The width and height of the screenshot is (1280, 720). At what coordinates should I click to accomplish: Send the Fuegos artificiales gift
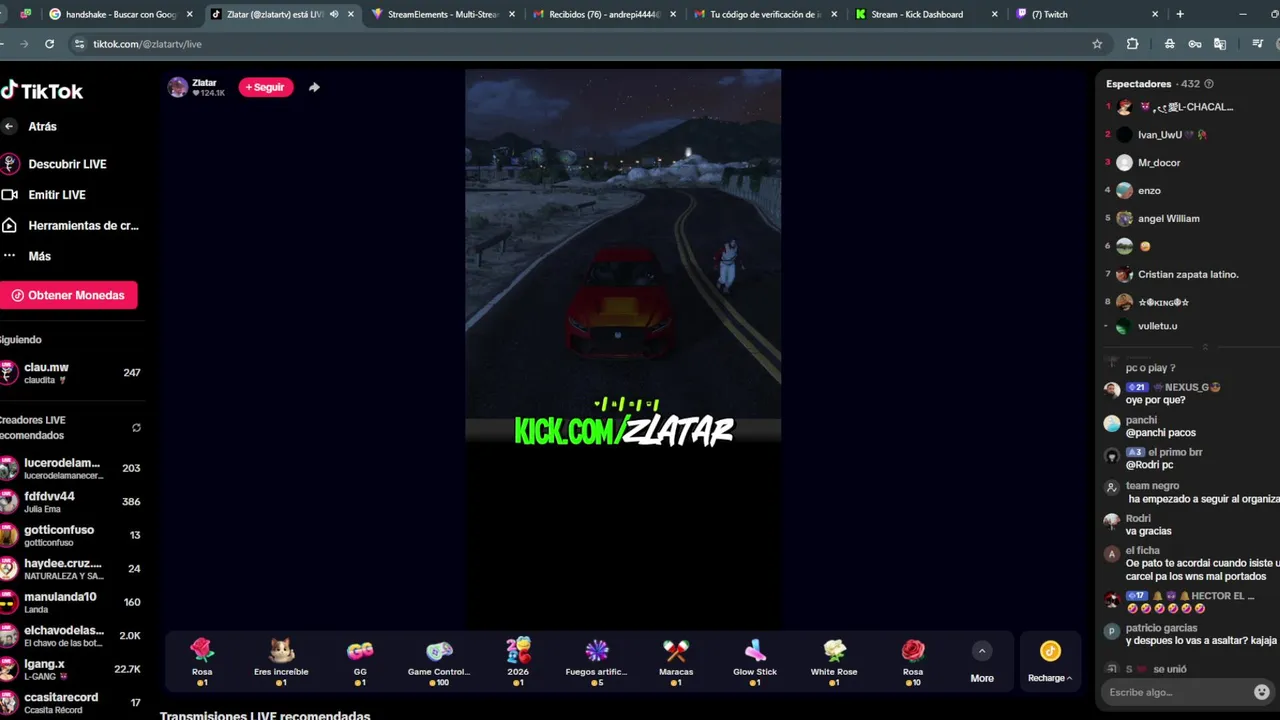tap(597, 662)
